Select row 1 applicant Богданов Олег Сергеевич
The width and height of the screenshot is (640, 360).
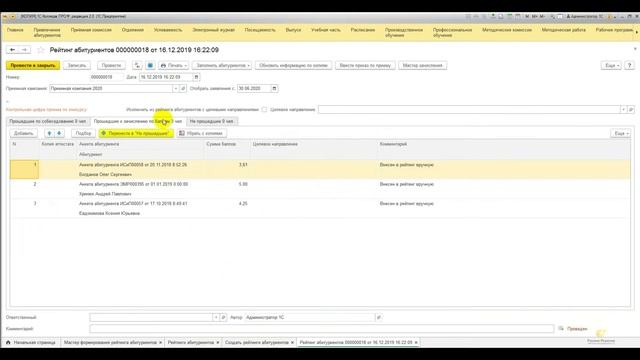[320, 169]
